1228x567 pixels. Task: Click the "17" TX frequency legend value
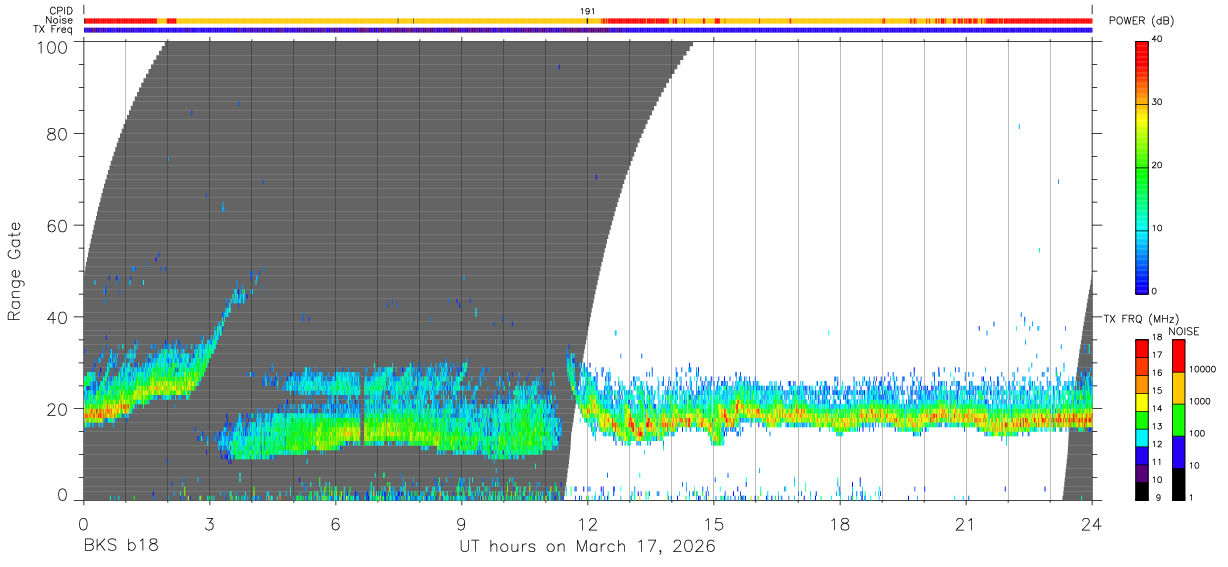pos(1158,355)
